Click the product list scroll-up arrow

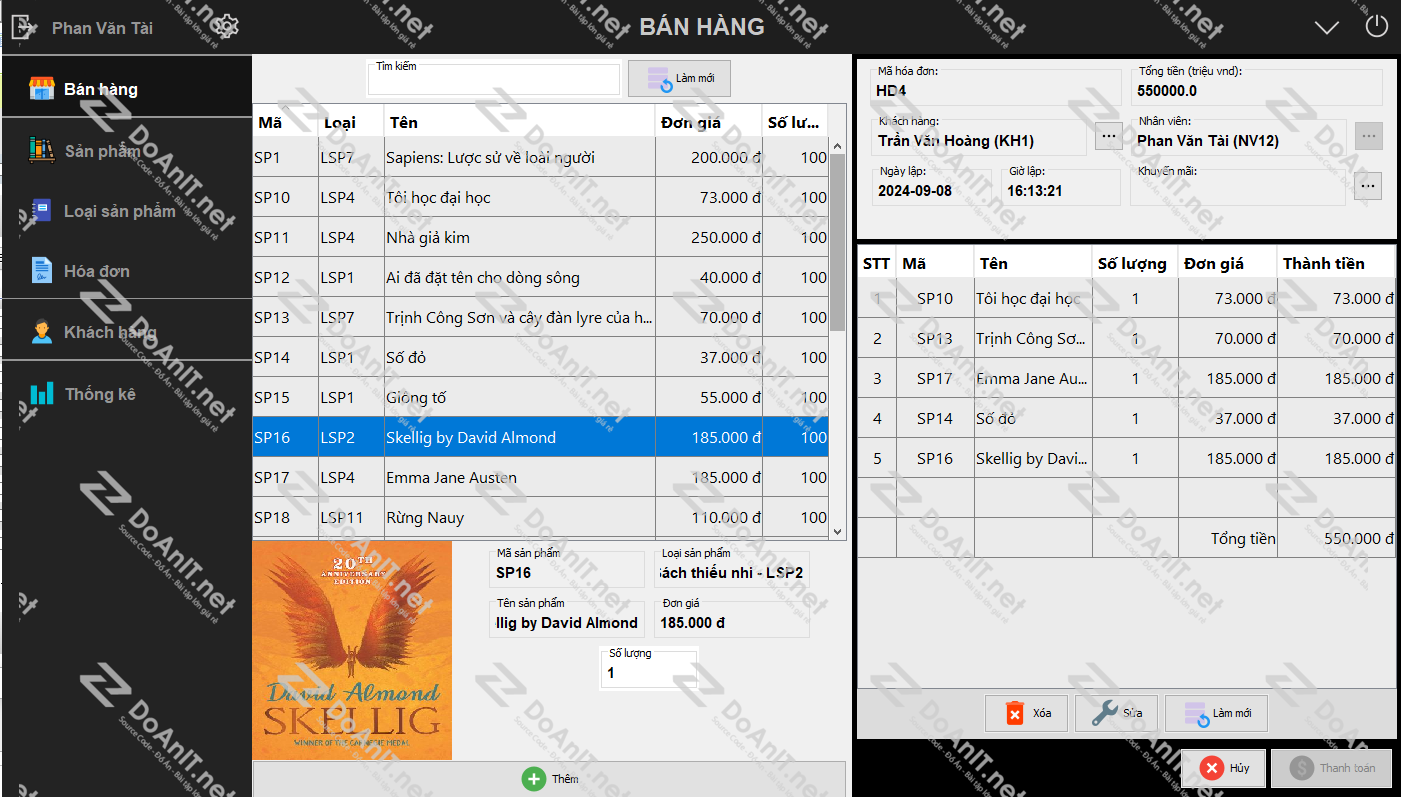click(838, 146)
